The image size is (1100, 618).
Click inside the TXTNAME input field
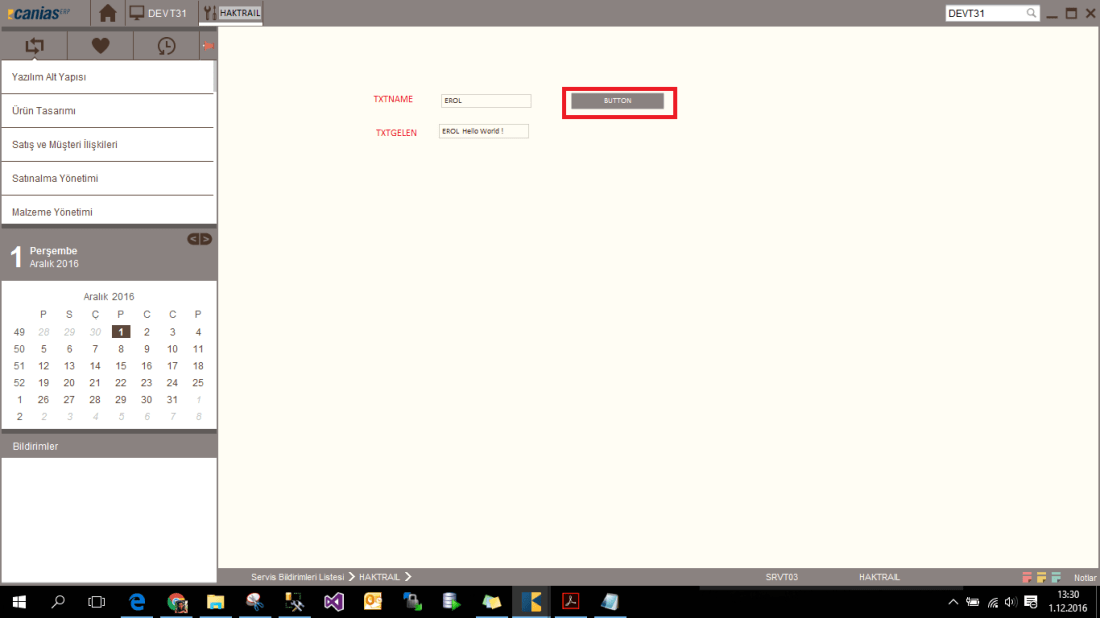point(485,100)
